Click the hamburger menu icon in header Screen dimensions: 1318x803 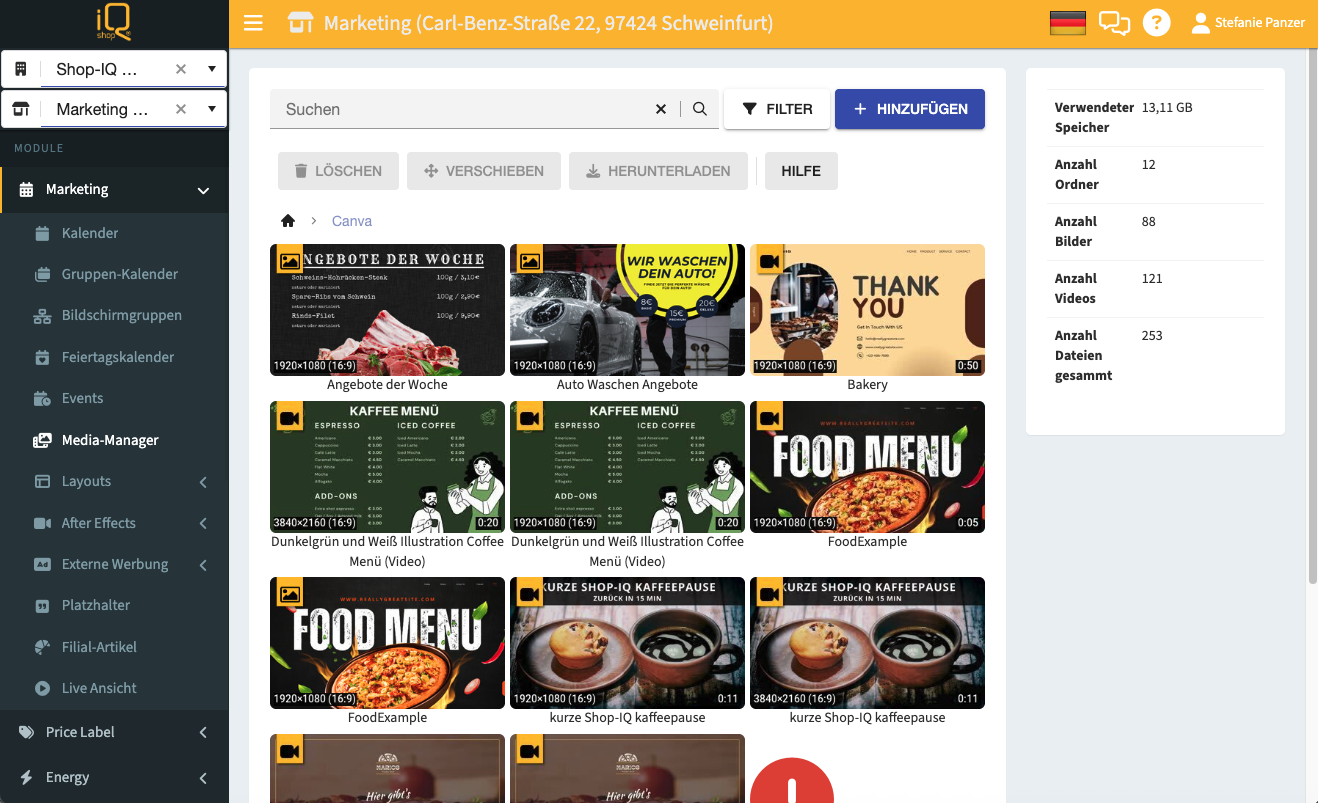tap(253, 23)
